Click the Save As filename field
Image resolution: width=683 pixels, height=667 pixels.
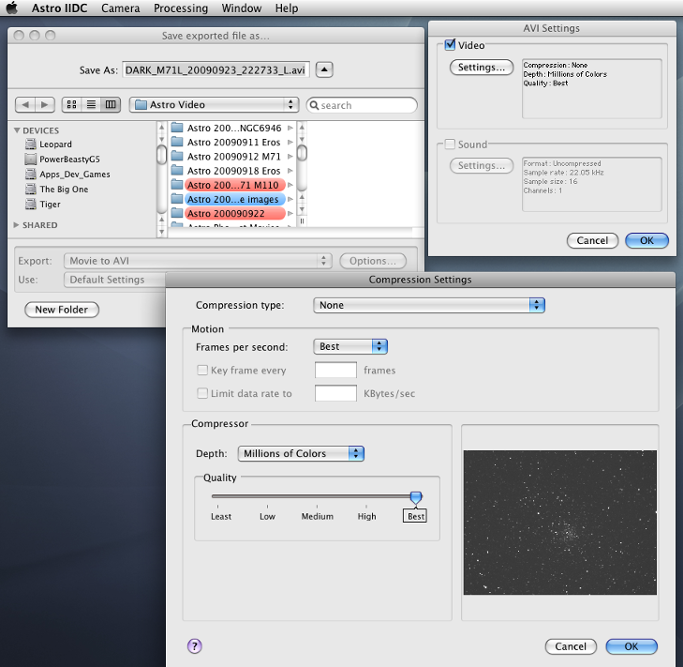point(216,70)
